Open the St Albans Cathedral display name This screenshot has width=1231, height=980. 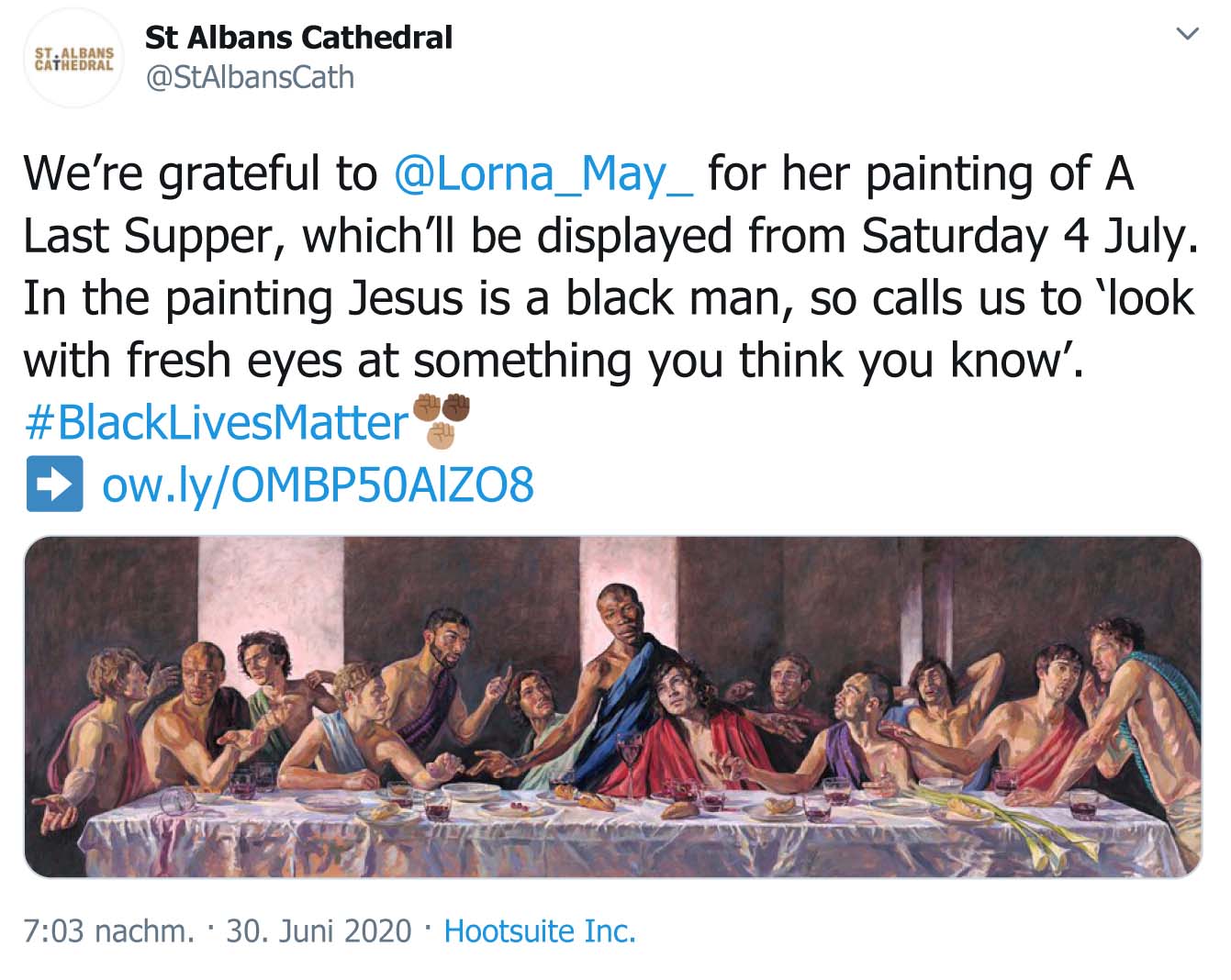click(x=298, y=38)
